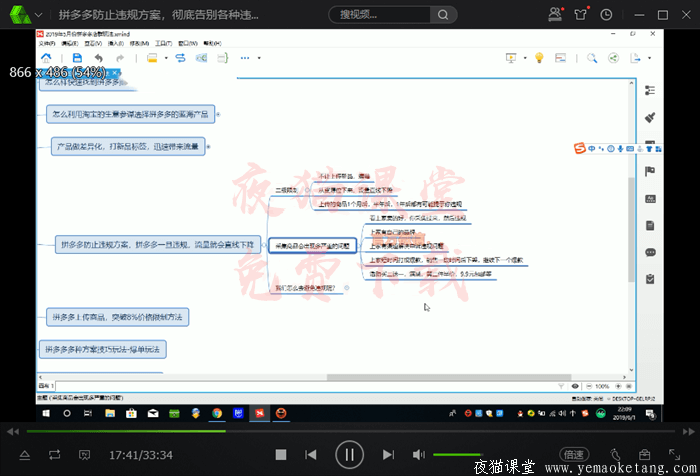
Task: Open the XMind 窗口(W) menu
Action: [x=188, y=43]
